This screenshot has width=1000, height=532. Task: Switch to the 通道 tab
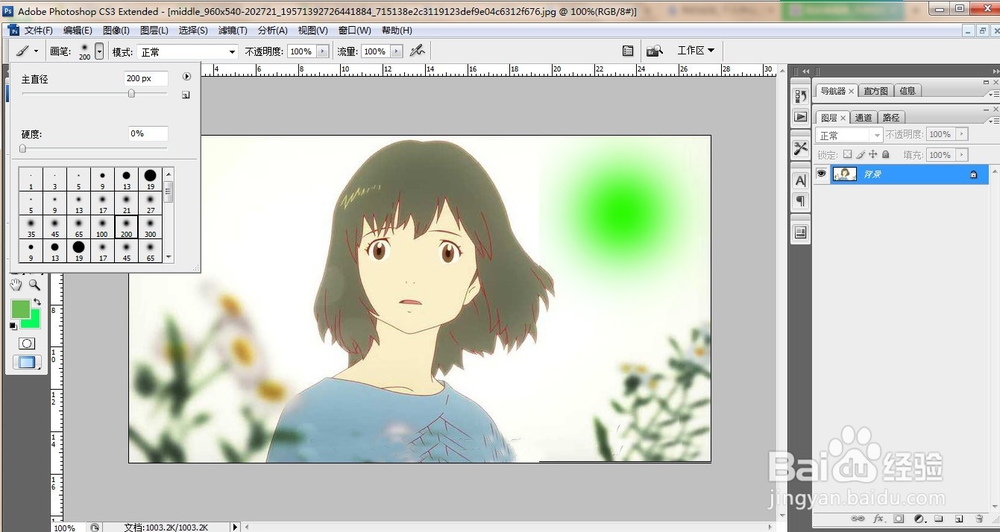coord(864,117)
